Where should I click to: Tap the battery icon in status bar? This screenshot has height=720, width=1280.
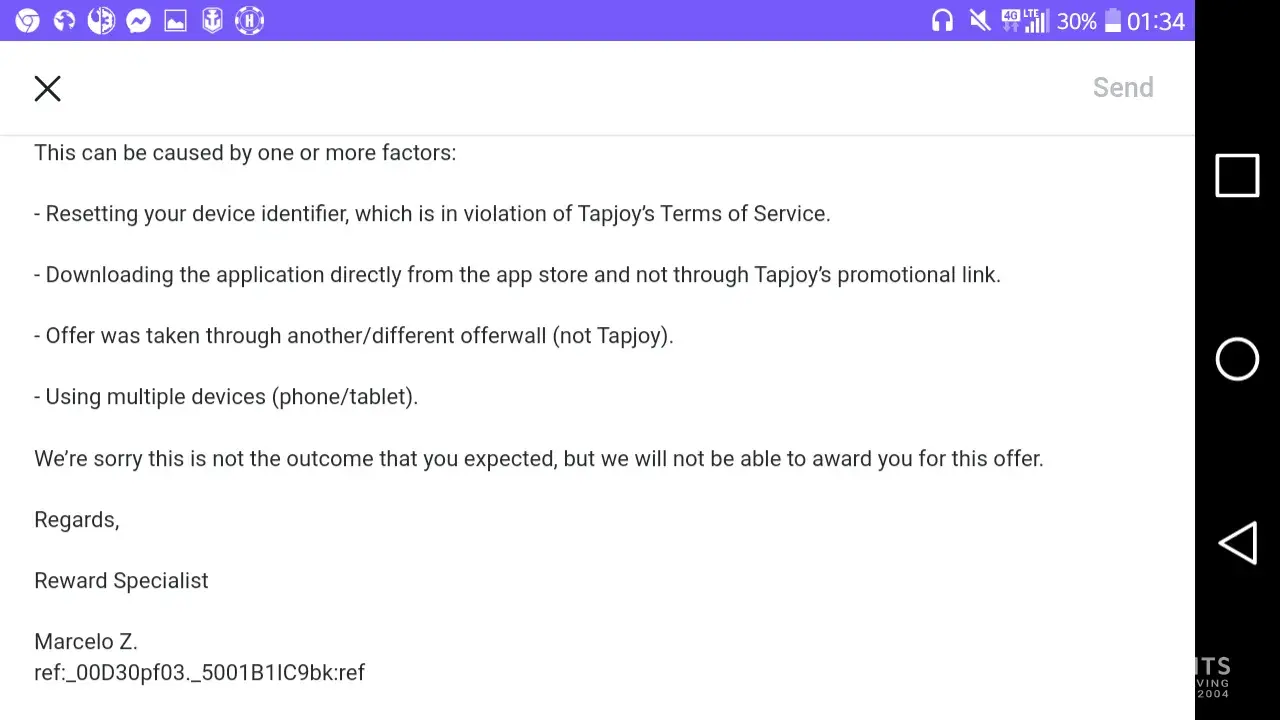1112,22
